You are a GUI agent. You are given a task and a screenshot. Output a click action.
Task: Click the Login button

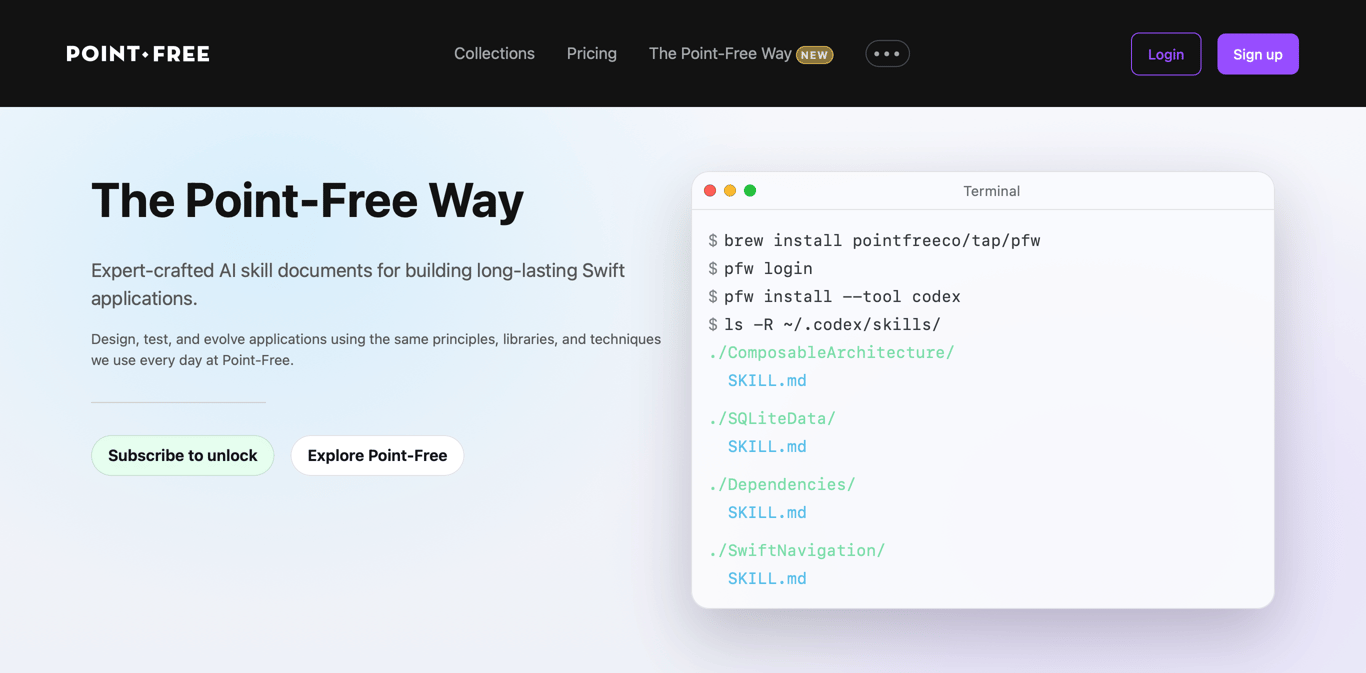coord(1166,54)
